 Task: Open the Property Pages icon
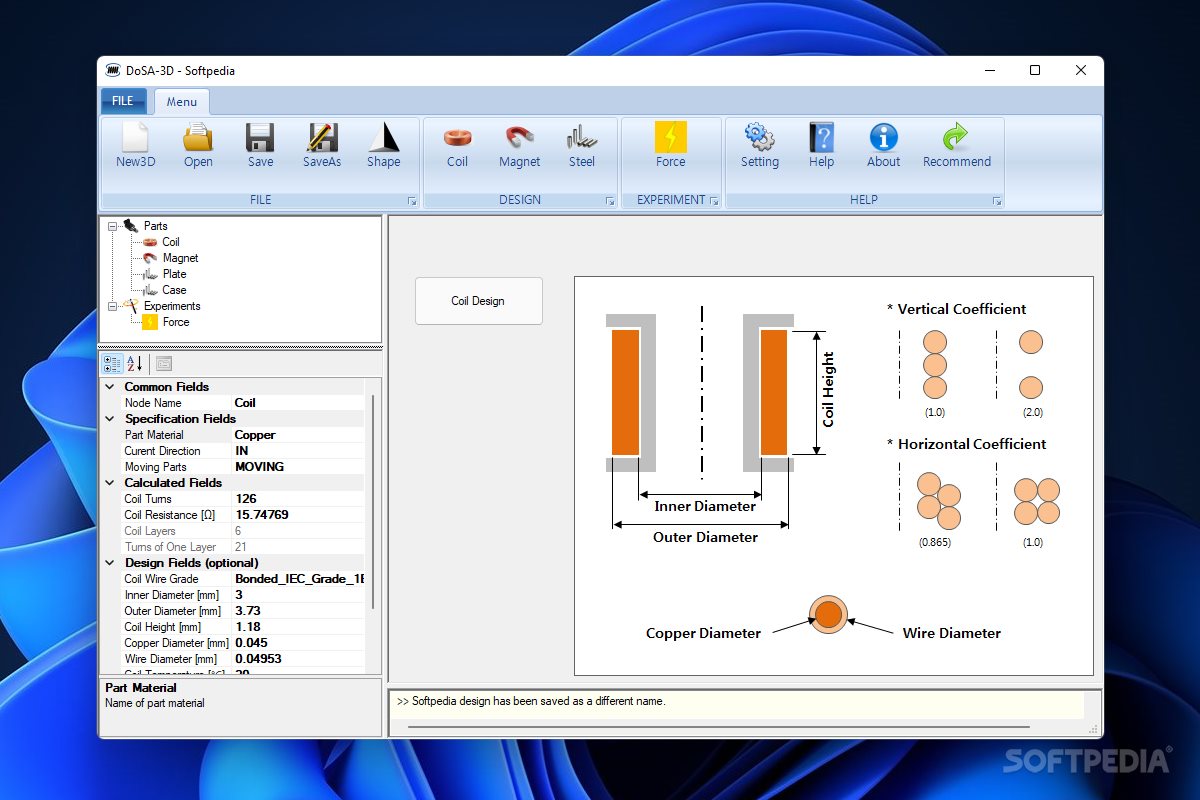pos(164,364)
